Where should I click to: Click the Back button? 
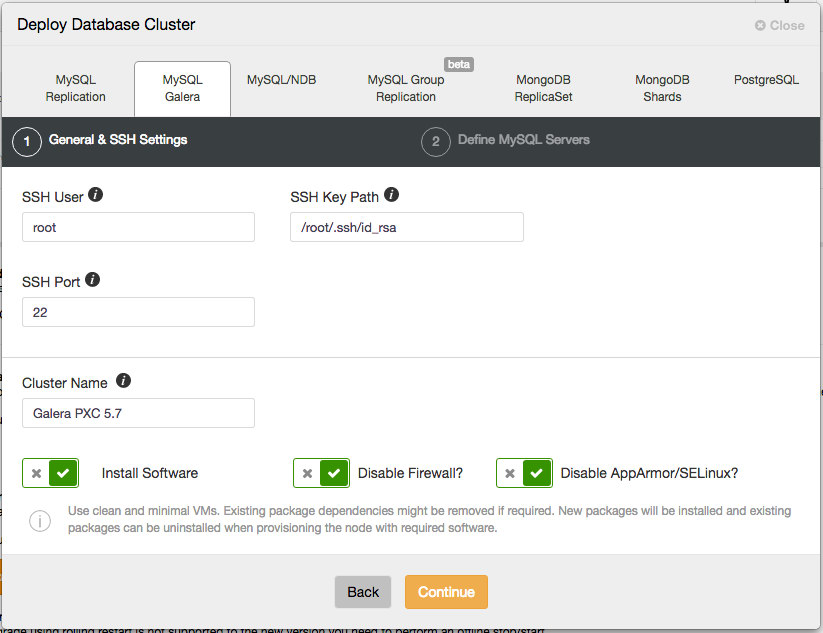(363, 592)
